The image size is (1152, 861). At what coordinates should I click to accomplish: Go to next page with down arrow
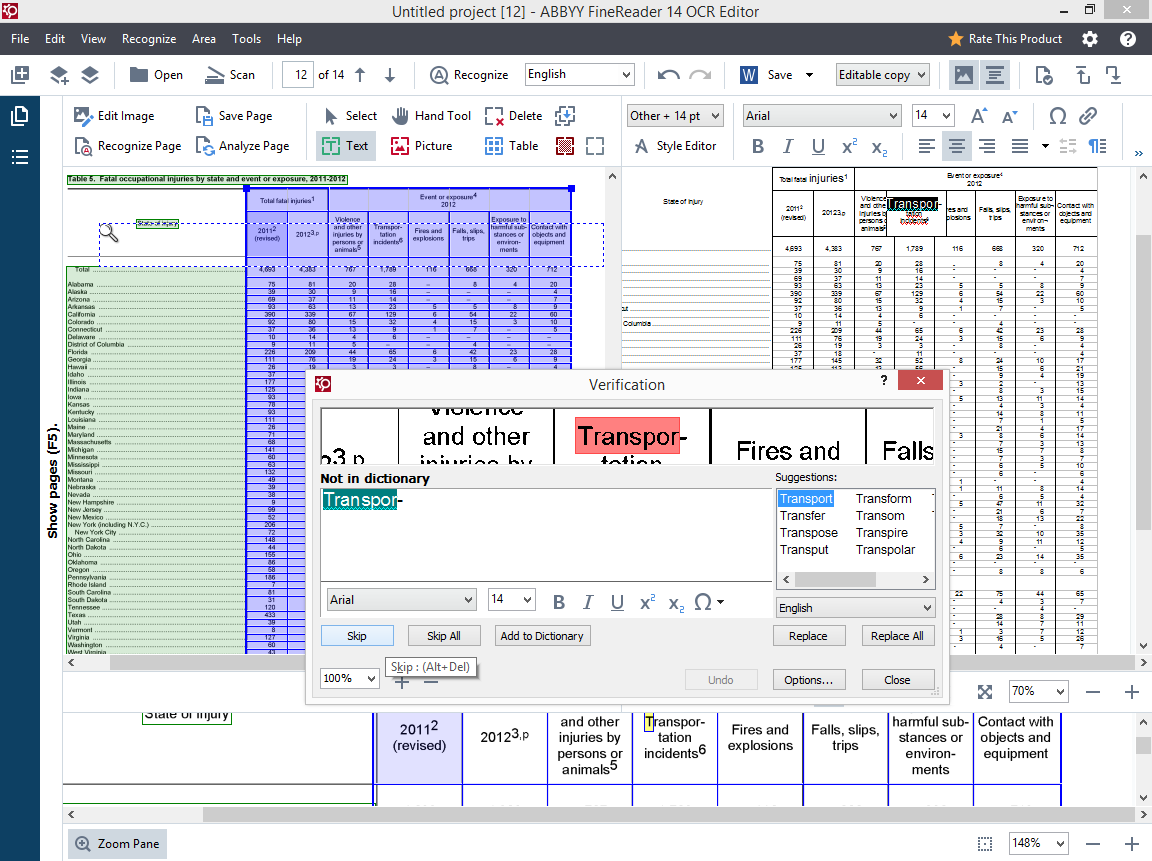click(390, 74)
